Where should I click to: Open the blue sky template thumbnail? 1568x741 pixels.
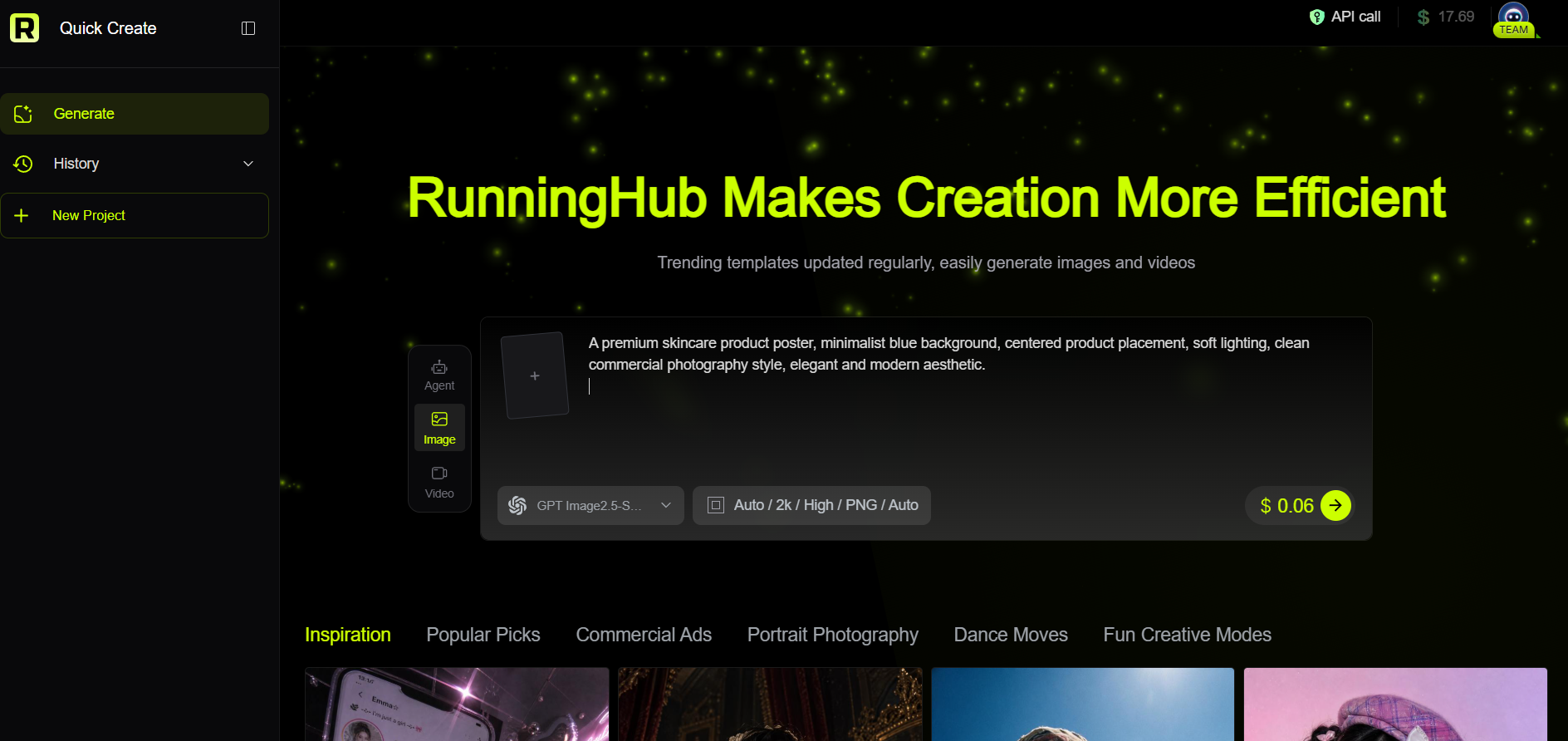[1083, 704]
